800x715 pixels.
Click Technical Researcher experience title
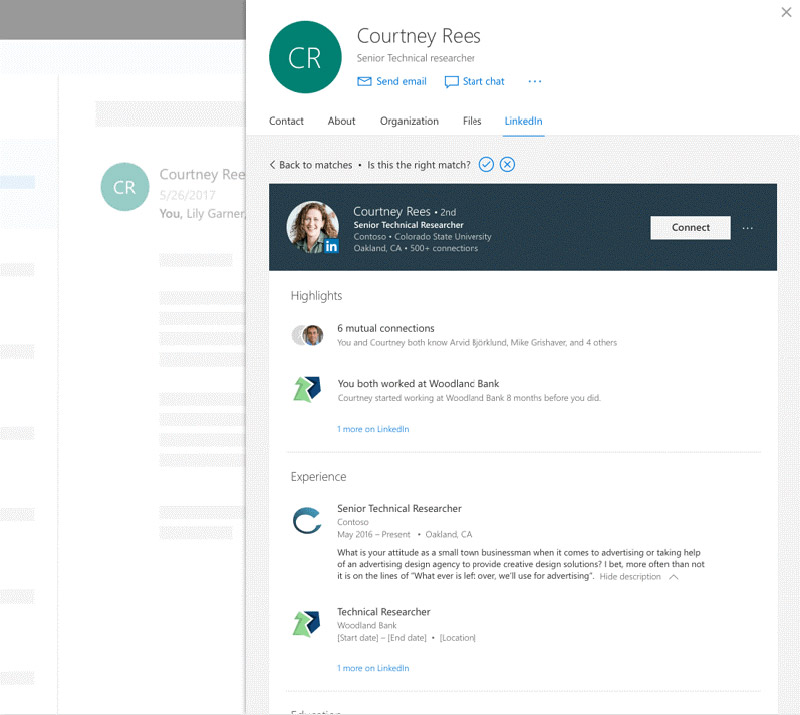pyautogui.click(x=384, y=611)
